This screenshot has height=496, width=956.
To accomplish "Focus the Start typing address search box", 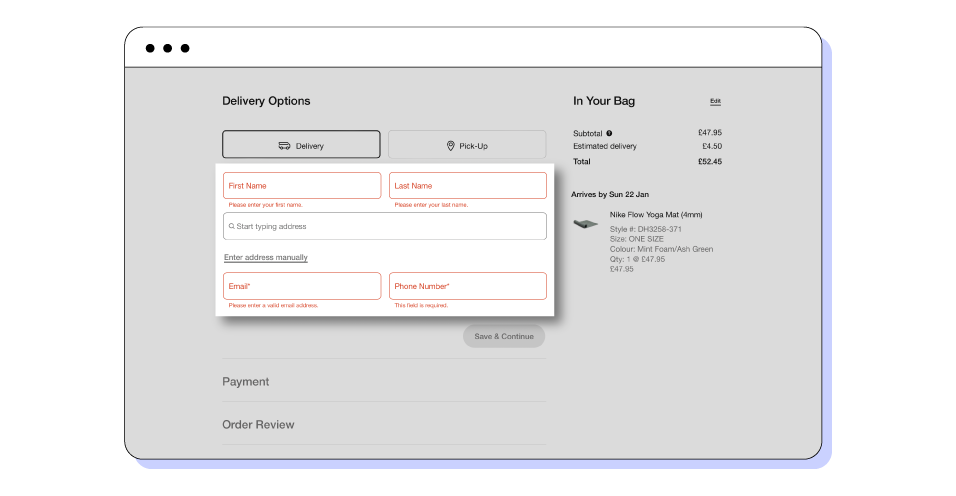I will (x=385, y=226).
